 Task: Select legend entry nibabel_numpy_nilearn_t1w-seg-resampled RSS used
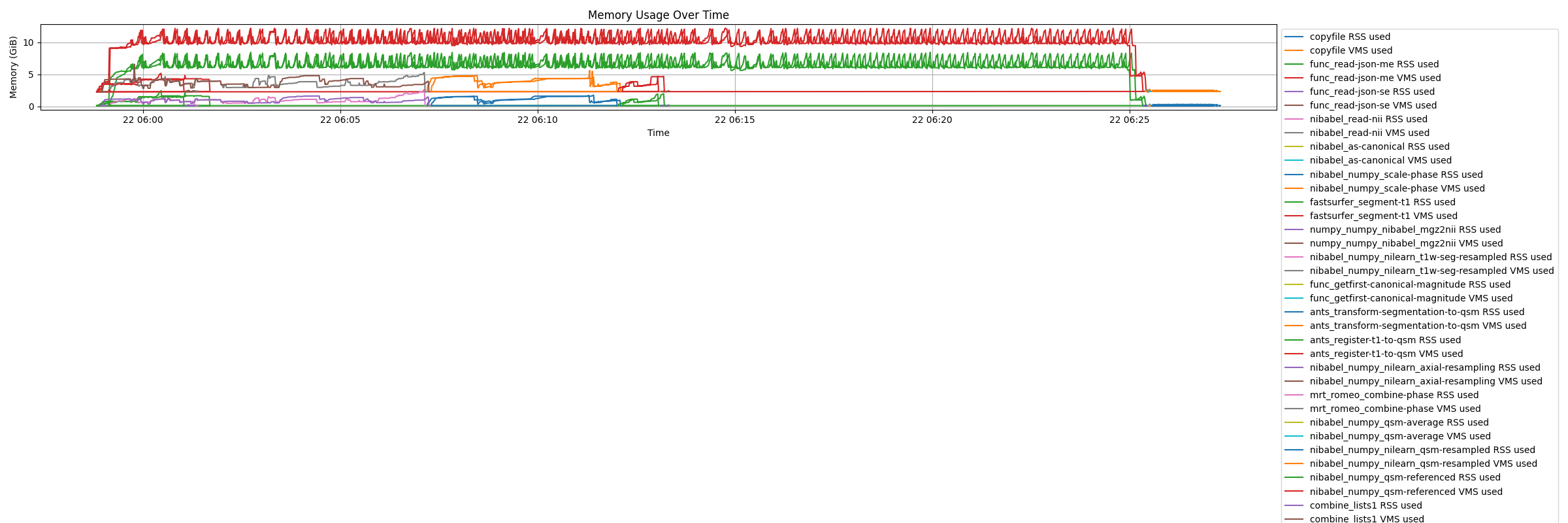[x=1418, y=257]
